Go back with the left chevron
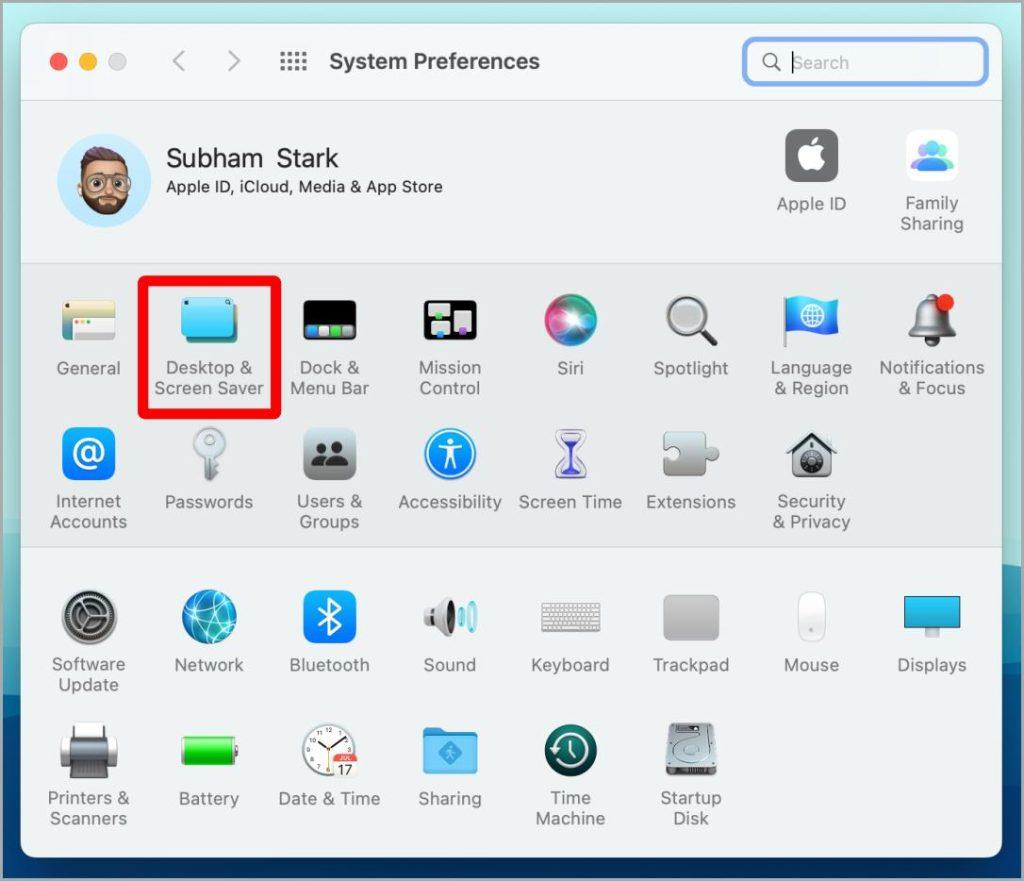 pyautogui.click(x=179, y=61)
